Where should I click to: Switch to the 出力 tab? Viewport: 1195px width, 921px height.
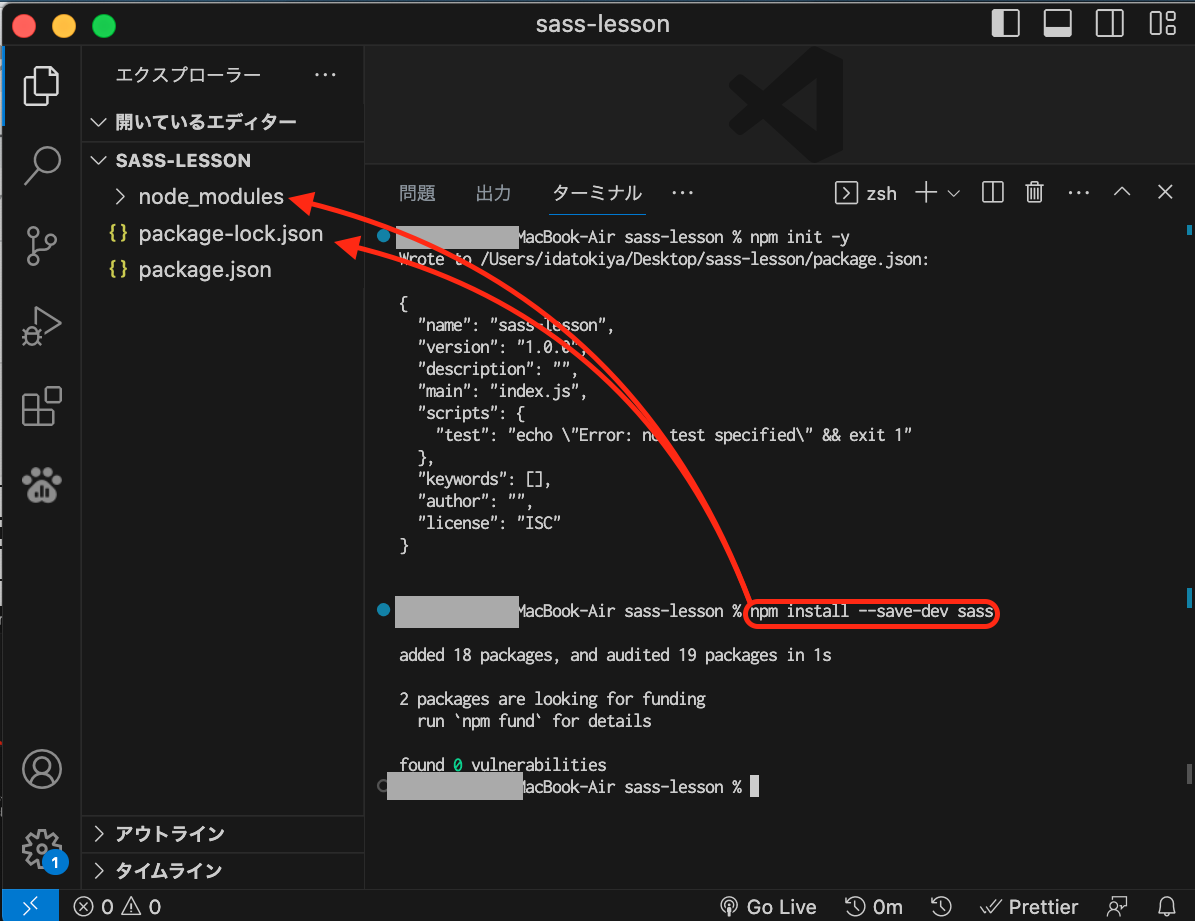coord(493,194)
